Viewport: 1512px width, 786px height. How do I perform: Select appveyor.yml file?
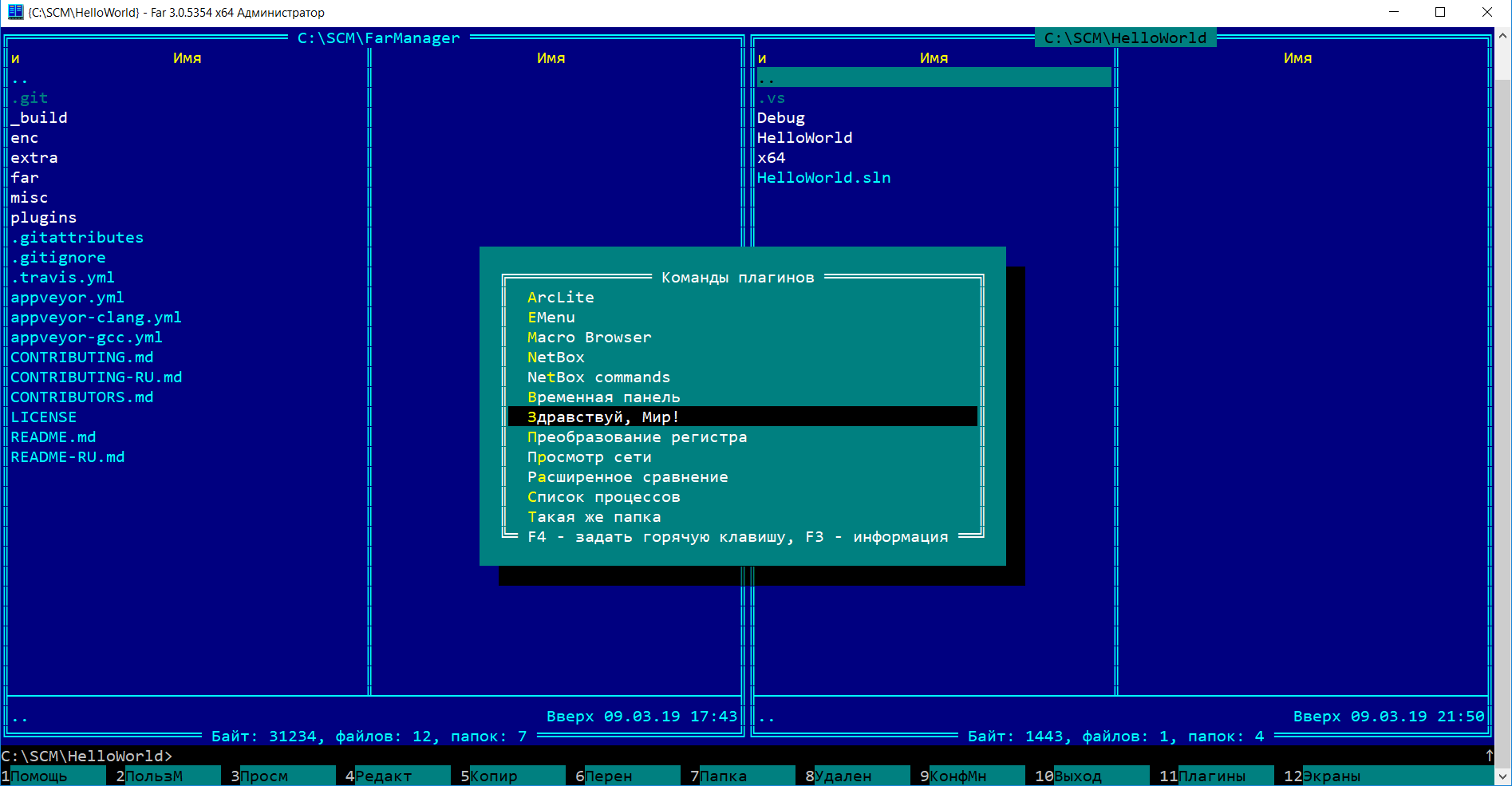tap(68, 297)
